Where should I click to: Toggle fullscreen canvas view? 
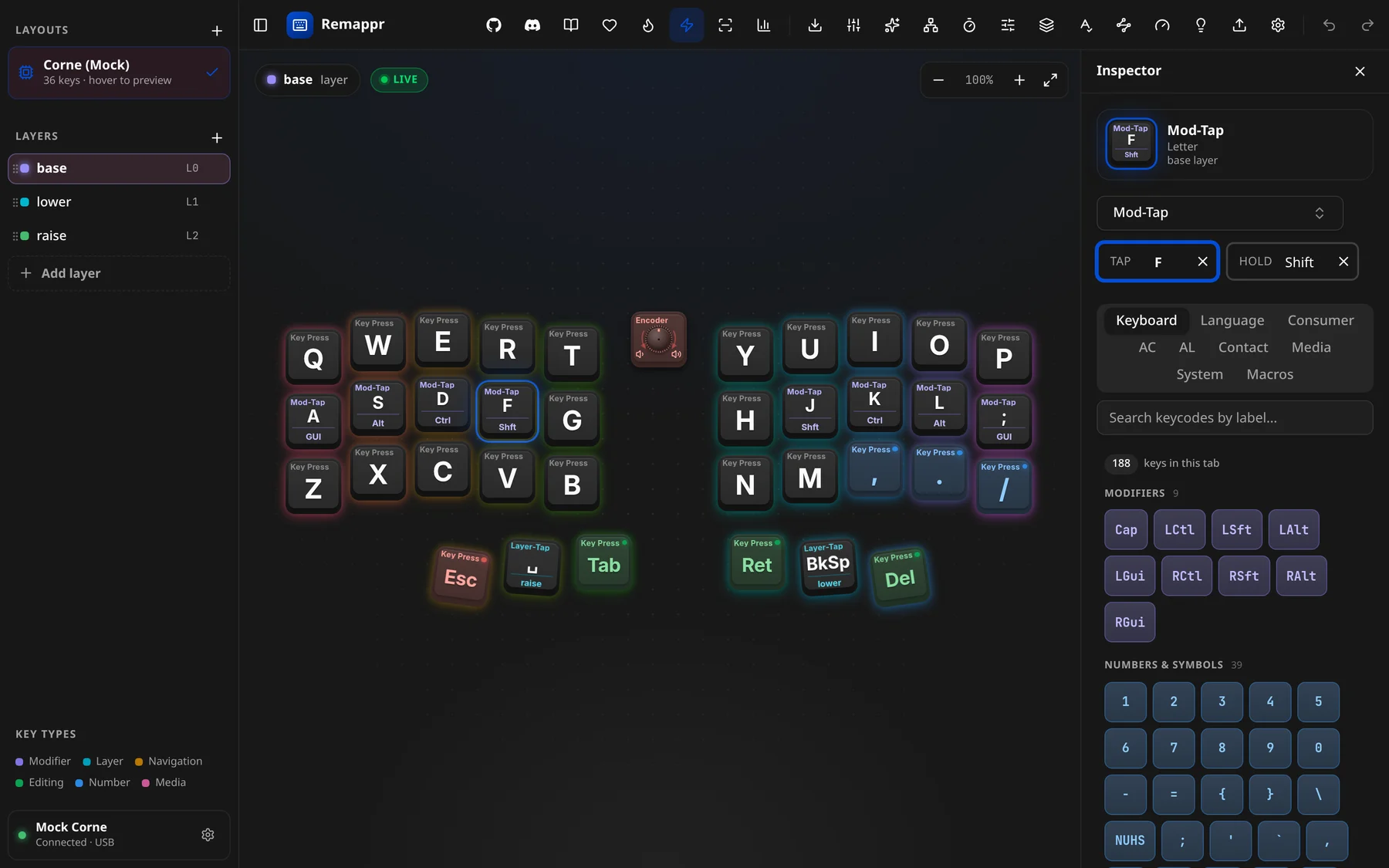click(x=1050, y=80)
